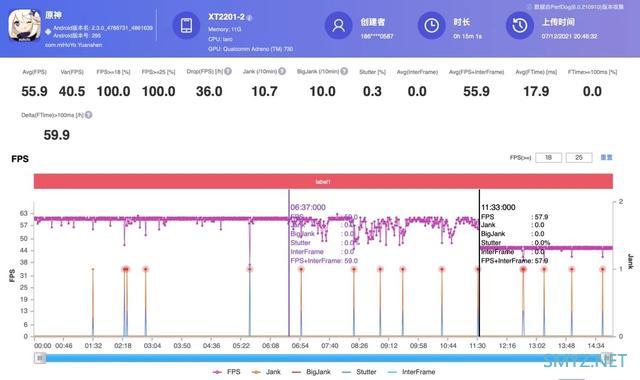Click the creator user icon

(338, 25)
